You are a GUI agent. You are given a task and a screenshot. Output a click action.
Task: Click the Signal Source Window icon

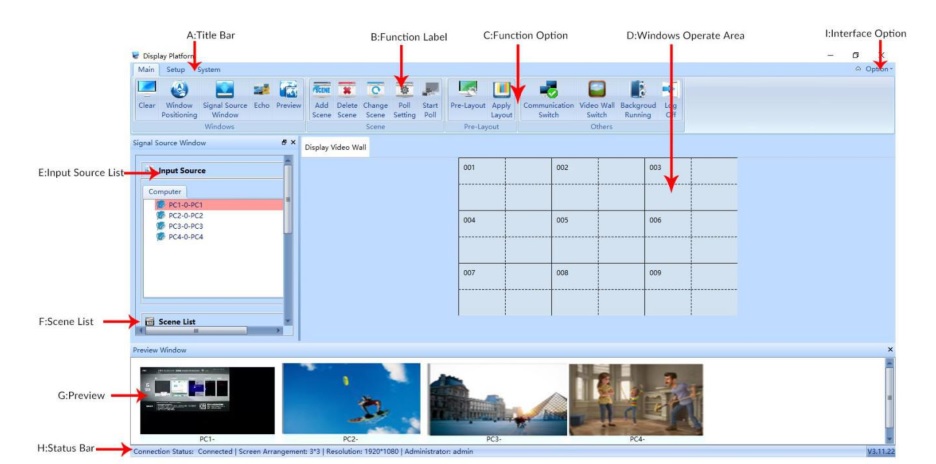click(x=224, y=92)
